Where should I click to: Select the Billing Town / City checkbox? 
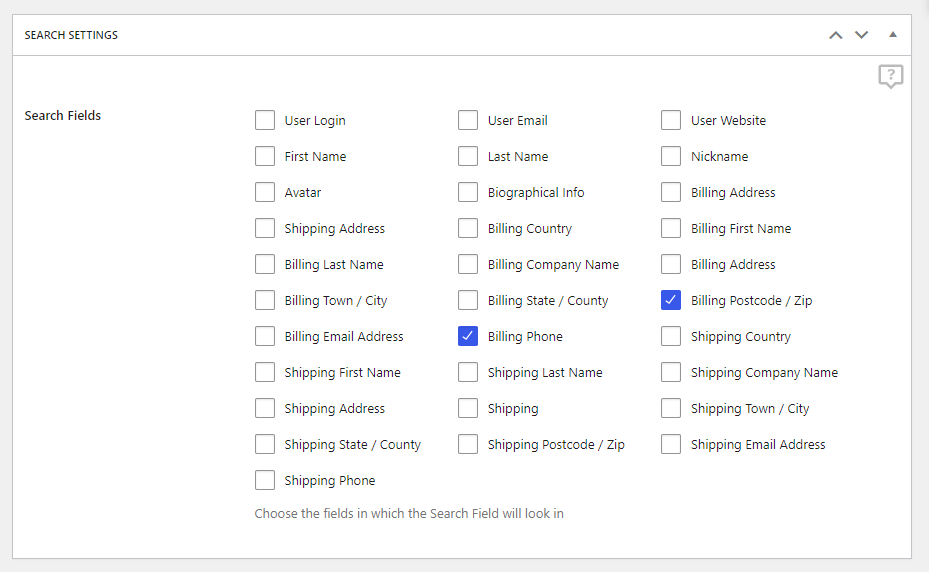(x=265, y=301)
